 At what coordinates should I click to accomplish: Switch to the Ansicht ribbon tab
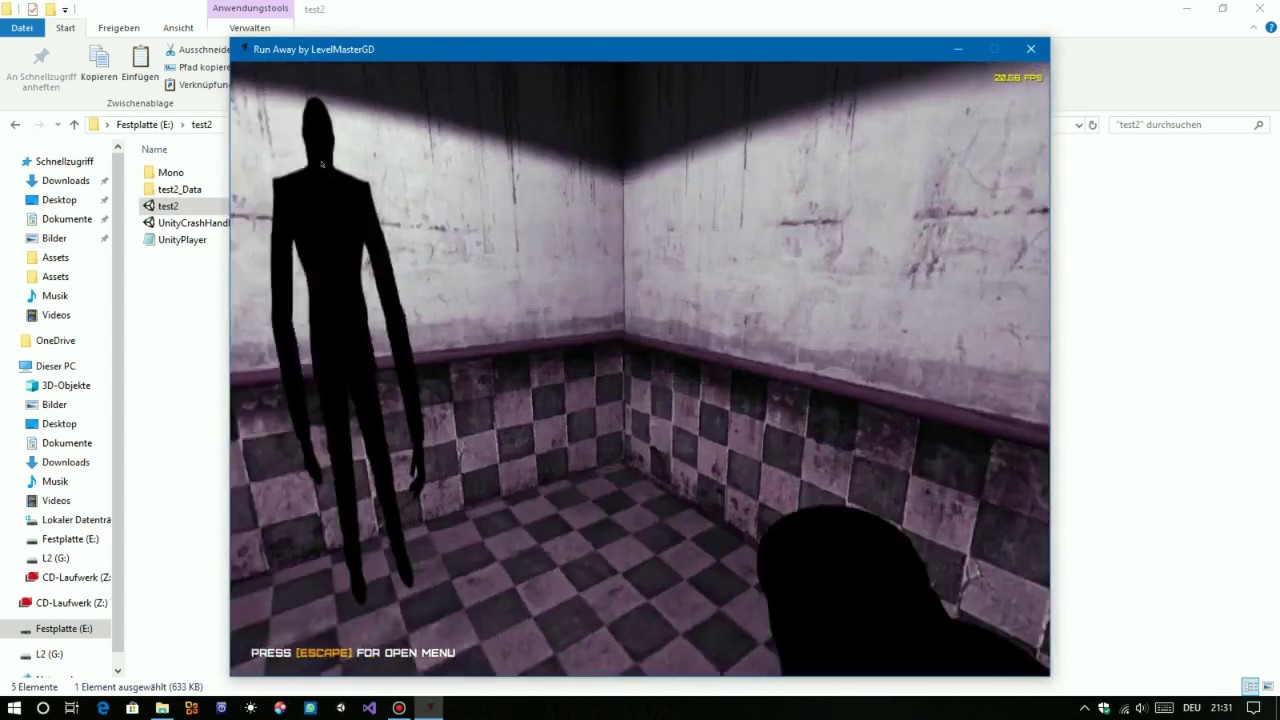[178, 28]
